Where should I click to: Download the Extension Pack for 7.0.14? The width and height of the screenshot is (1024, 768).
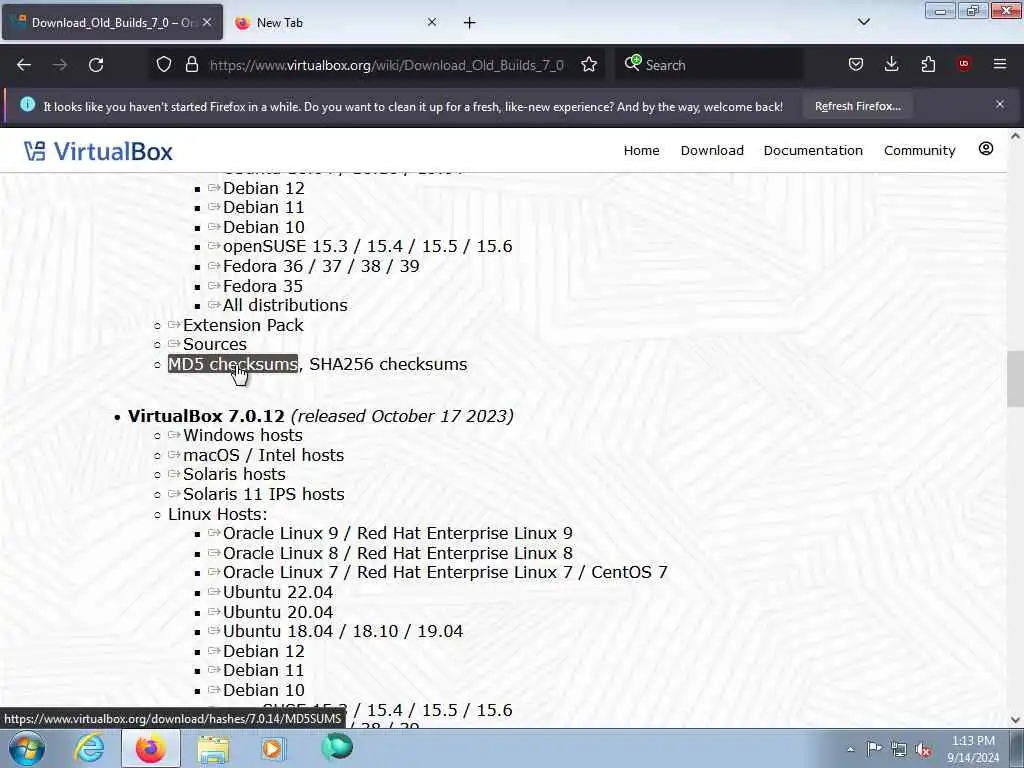(x=243, y=325)
